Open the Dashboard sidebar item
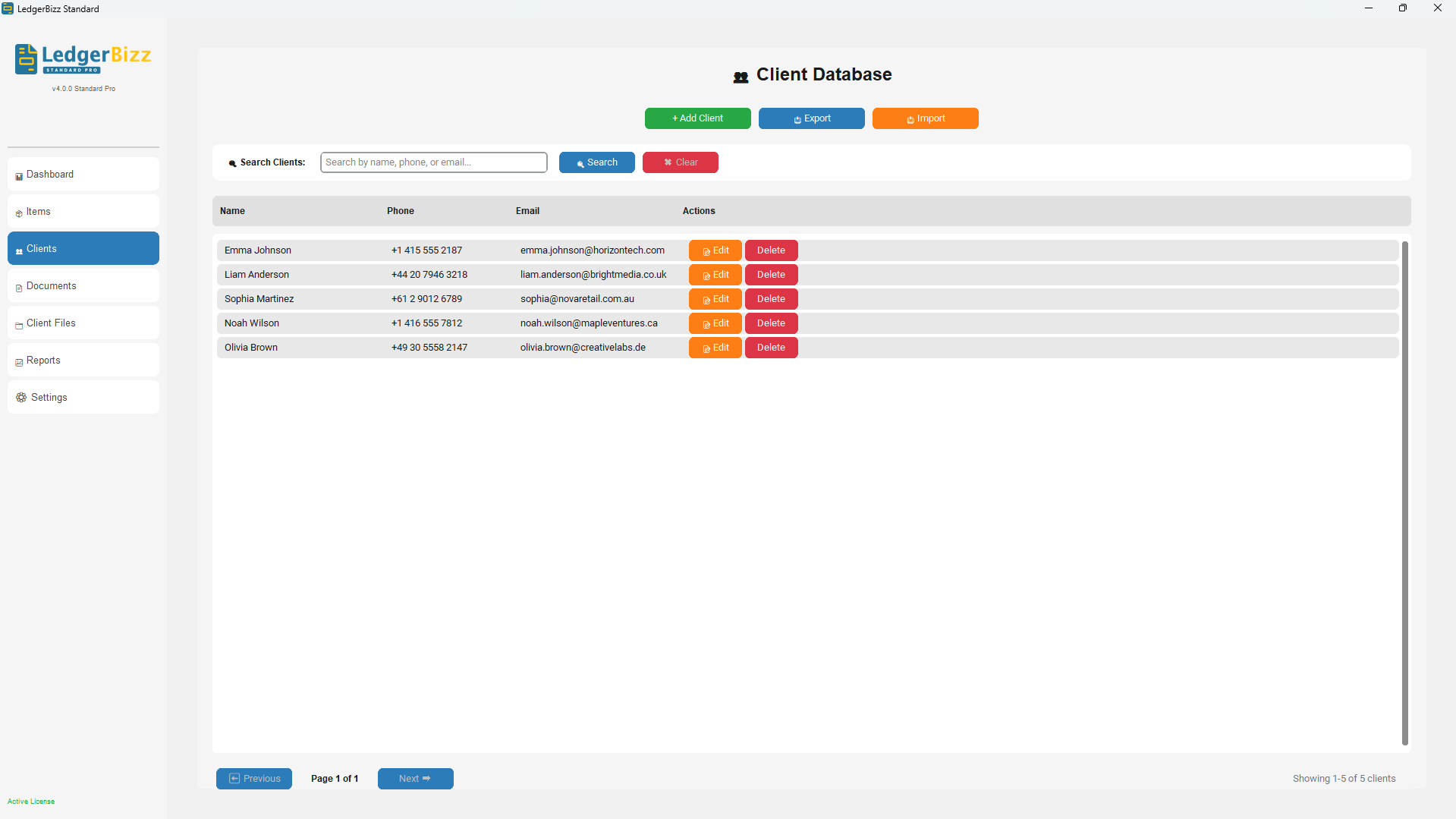The image size is (1456, 819). click(83, 175)
